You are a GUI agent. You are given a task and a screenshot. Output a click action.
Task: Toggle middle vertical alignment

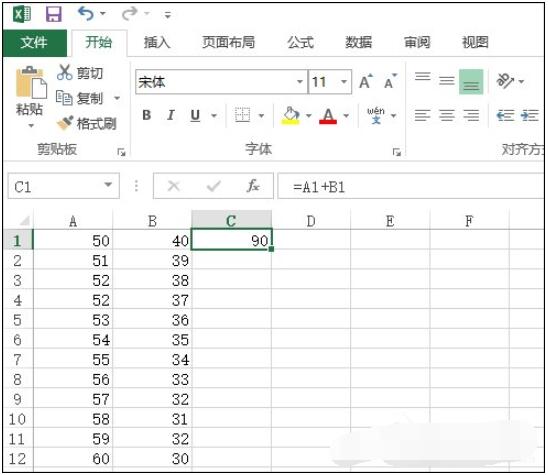coord(447,82)
